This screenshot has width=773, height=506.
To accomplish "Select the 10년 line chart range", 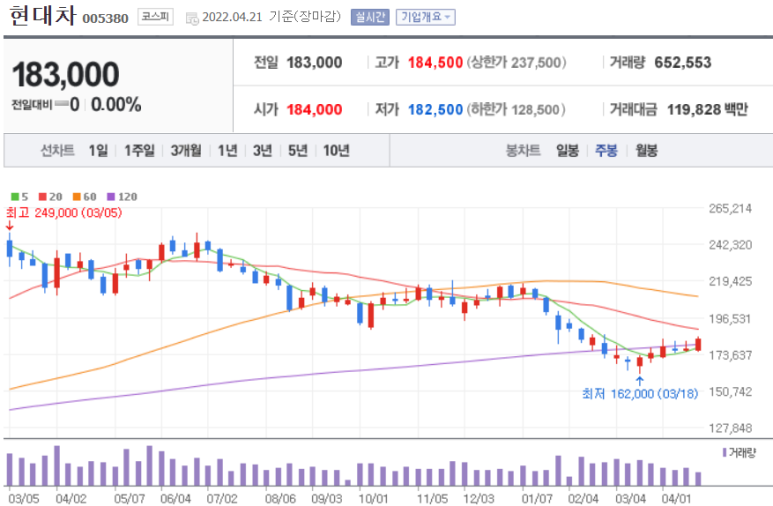I will tap(336, 151).
